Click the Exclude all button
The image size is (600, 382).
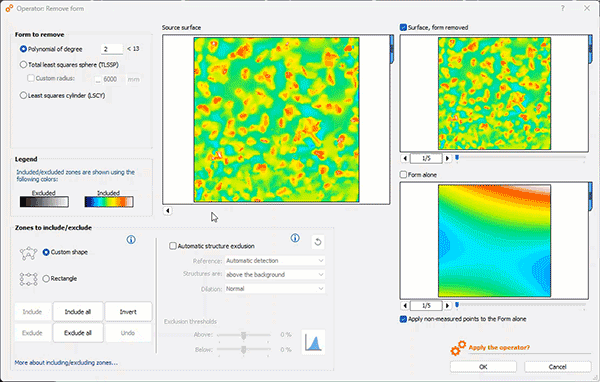(78, 333)
